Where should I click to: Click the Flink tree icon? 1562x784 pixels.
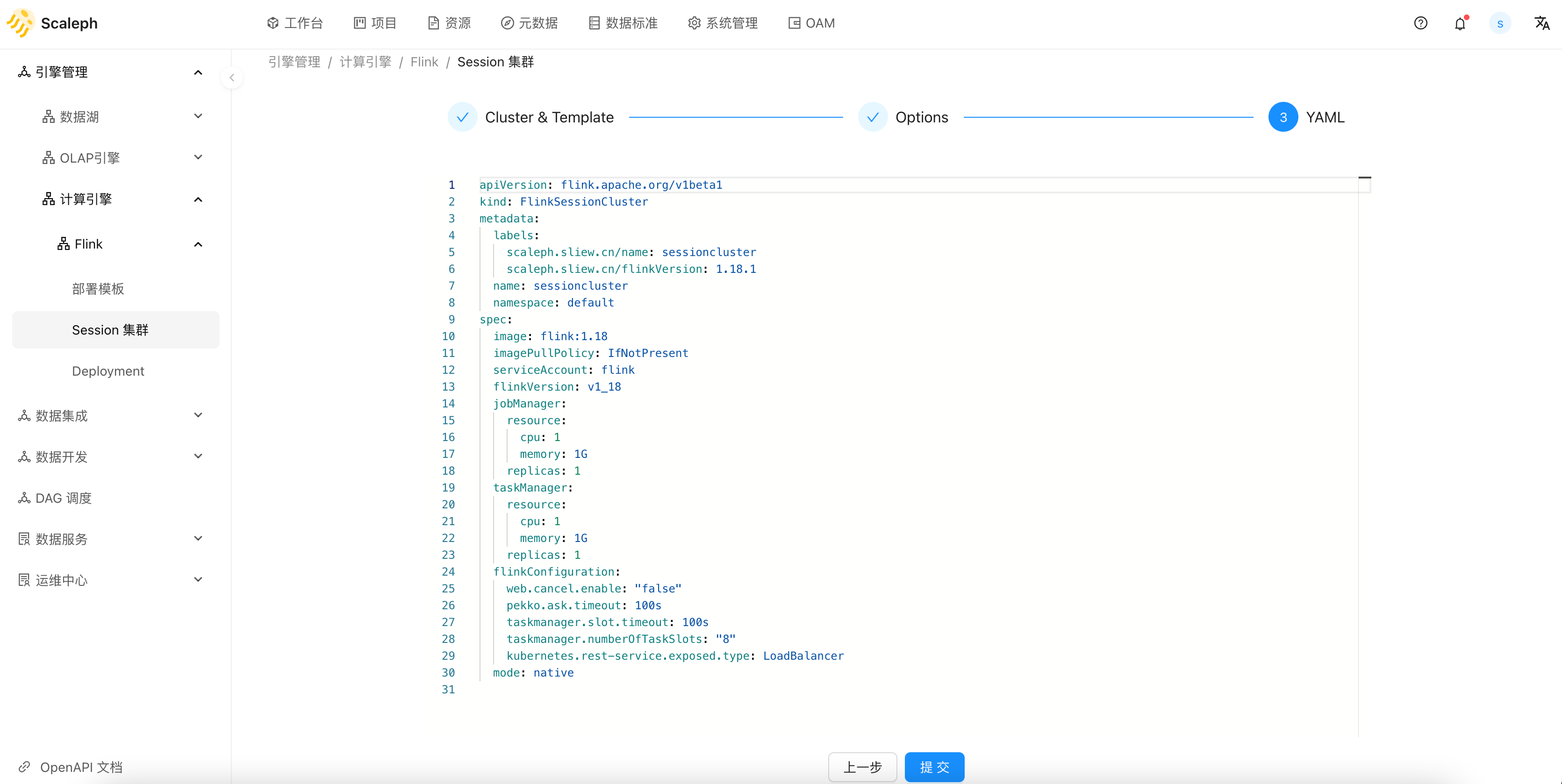pyautogui.click(x=64, y=244)
